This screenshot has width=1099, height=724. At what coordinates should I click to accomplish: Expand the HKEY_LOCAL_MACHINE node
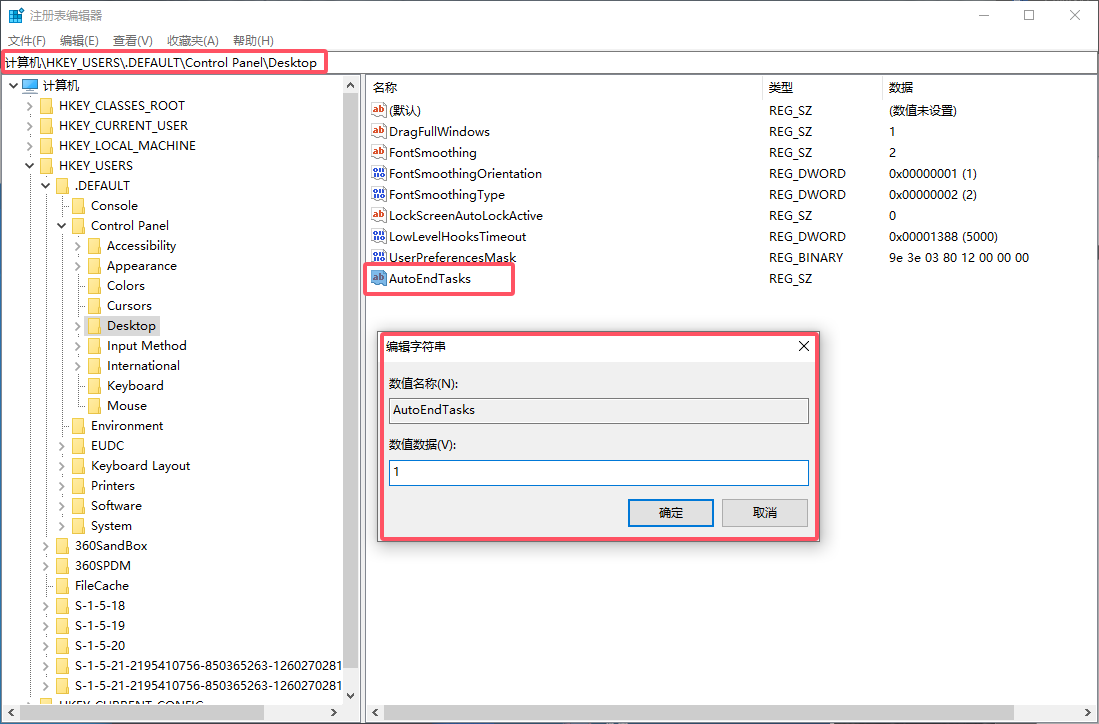coord(30,145)
